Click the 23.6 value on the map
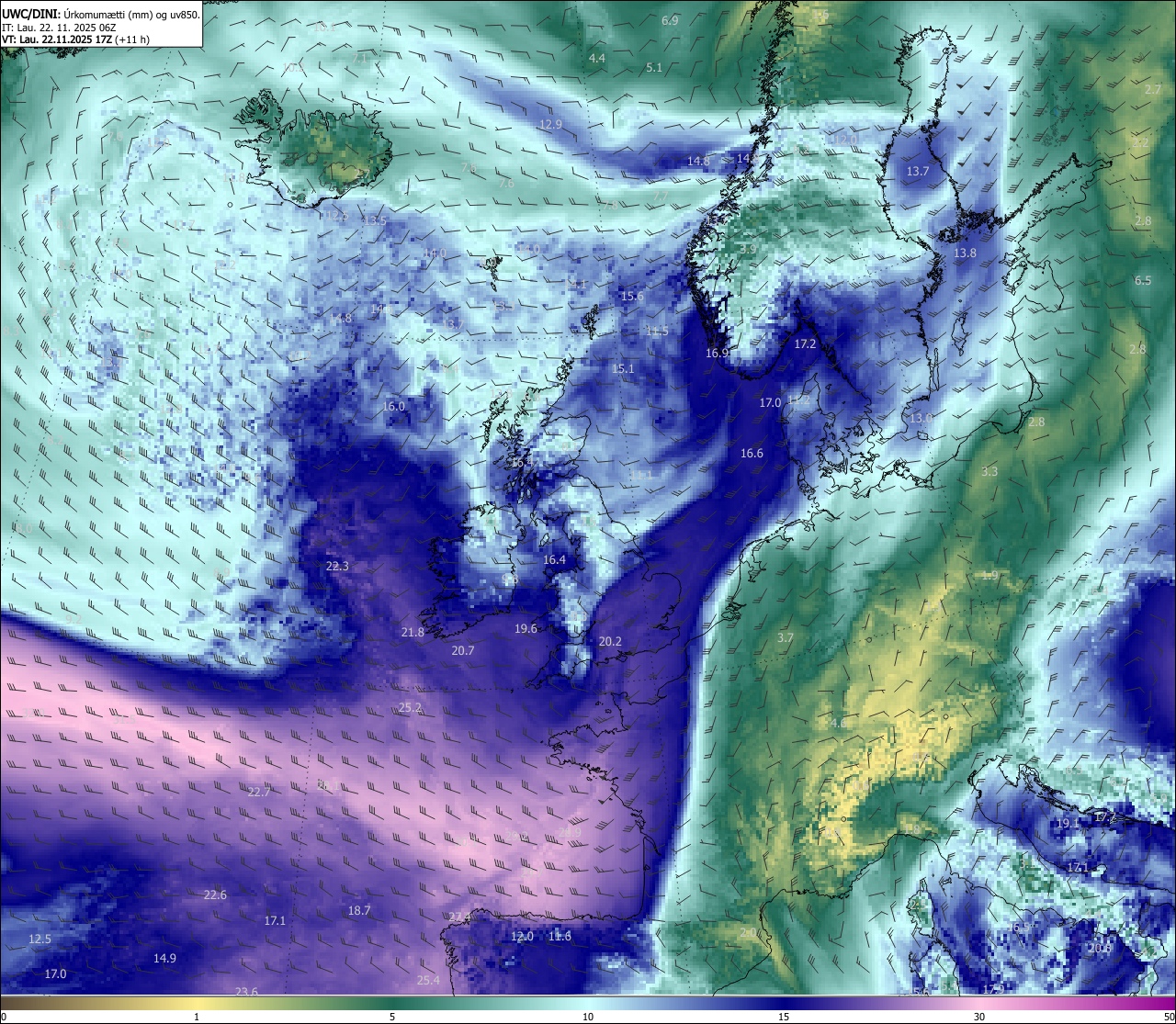This screenshot has height=1024, width=1176. click(246, 992)
